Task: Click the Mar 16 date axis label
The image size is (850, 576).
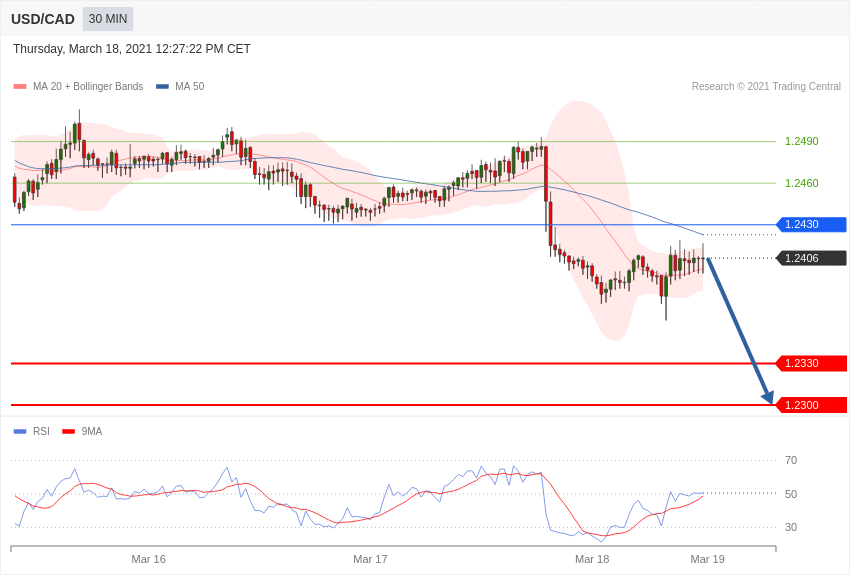Action: click(x=149, y=559)
